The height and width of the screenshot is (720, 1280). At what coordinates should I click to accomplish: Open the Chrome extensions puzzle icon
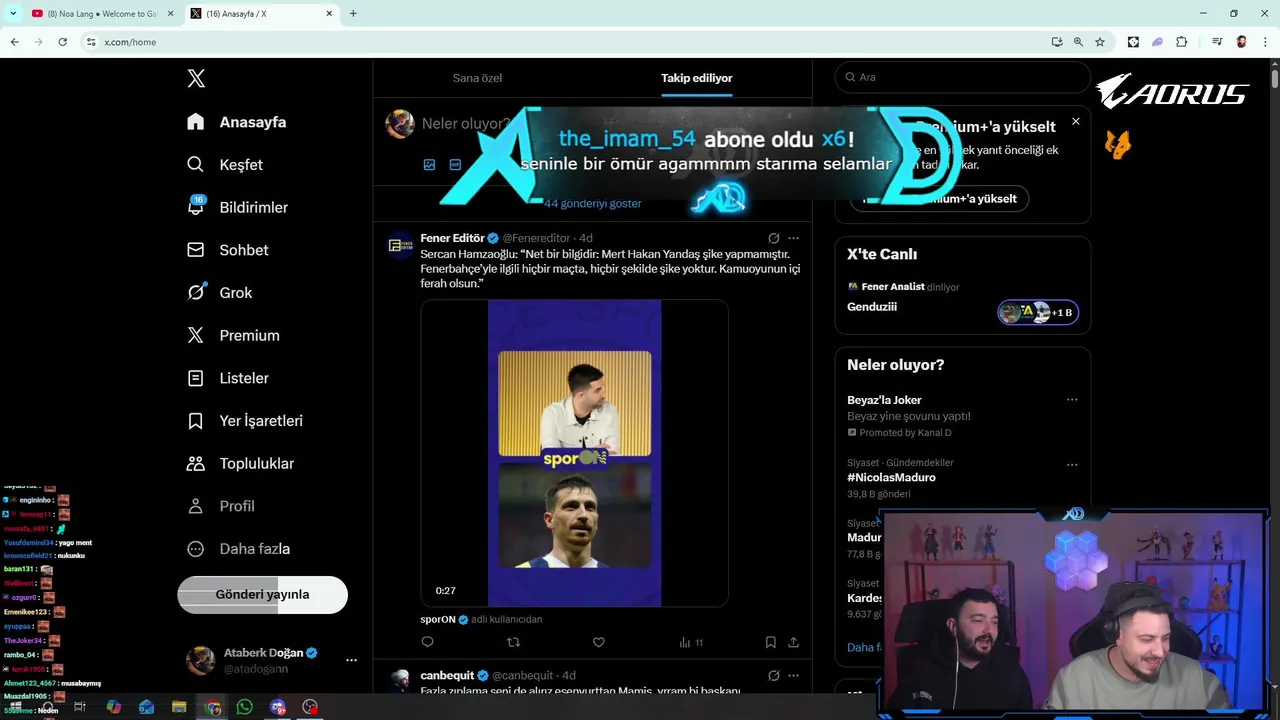pyautogui.click(x=1181, y=42)
